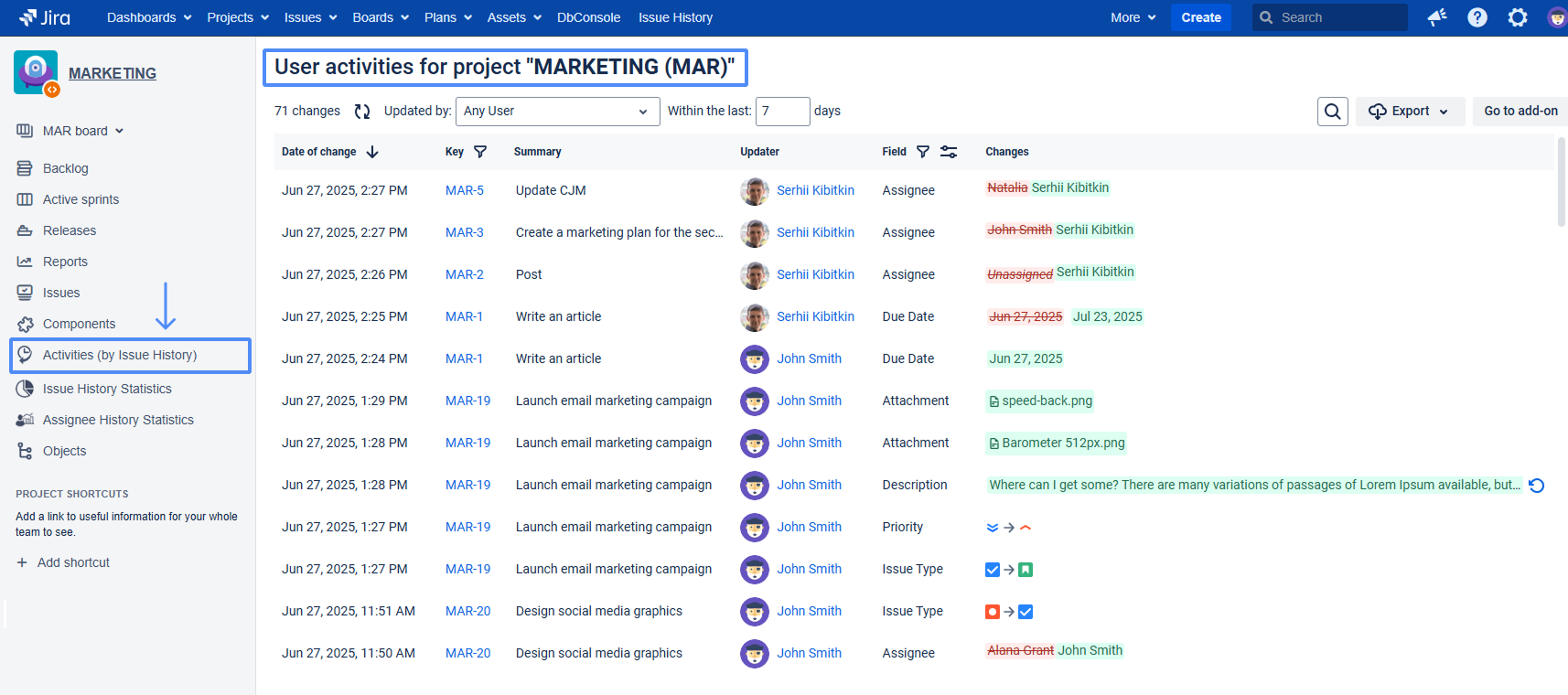Click the Create button
This screenshot has height=695, width=1568.
1200,17
